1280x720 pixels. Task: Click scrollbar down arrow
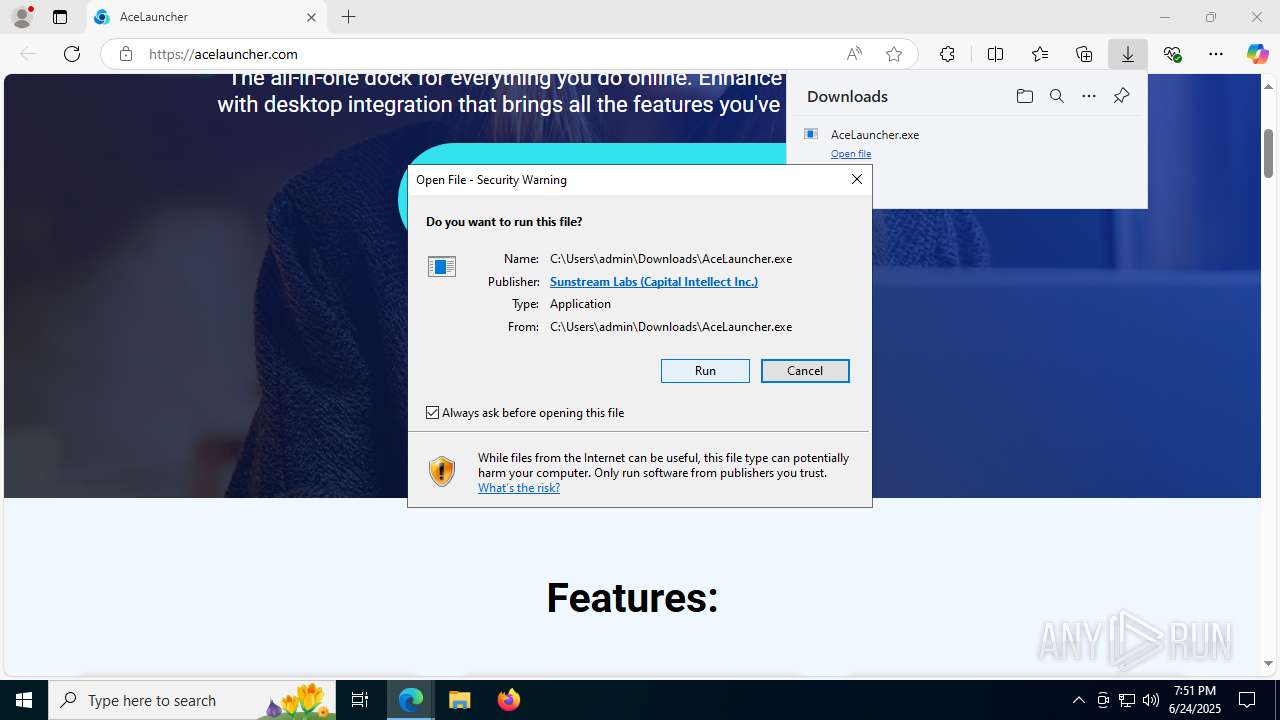[x=1268, y=663]
